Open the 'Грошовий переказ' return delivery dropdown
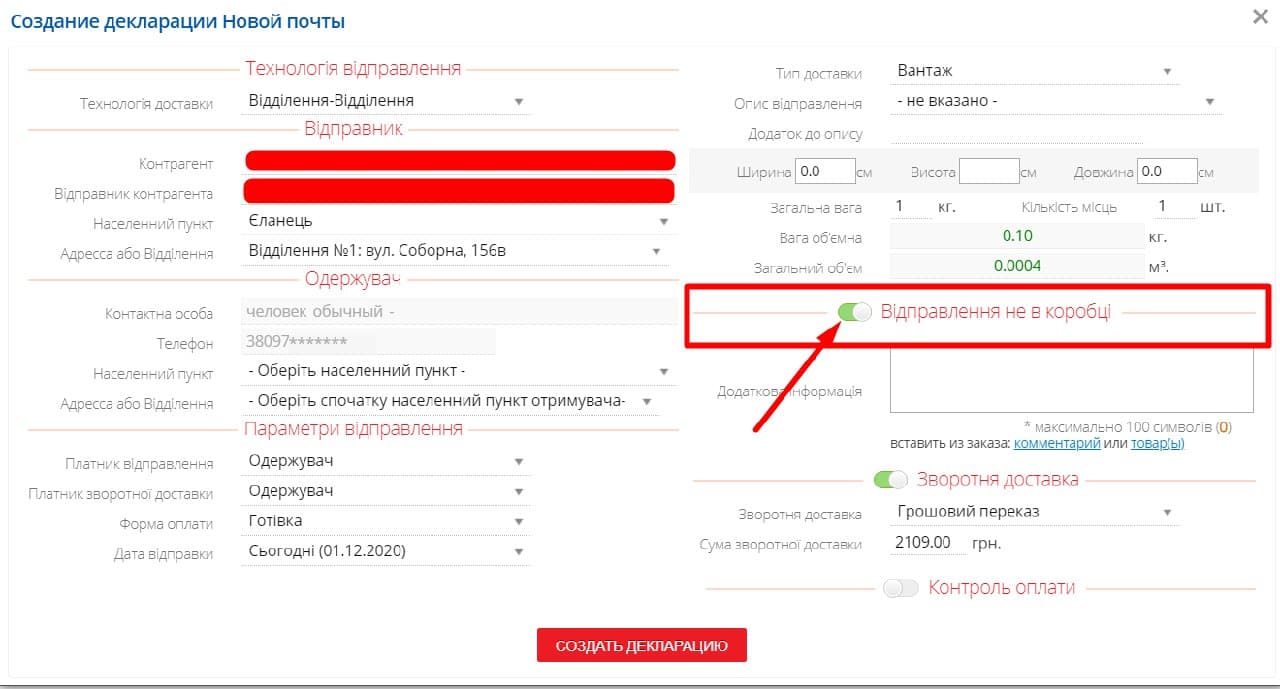The width and height of the screenshot is (1280, 689). point(1034,512)
